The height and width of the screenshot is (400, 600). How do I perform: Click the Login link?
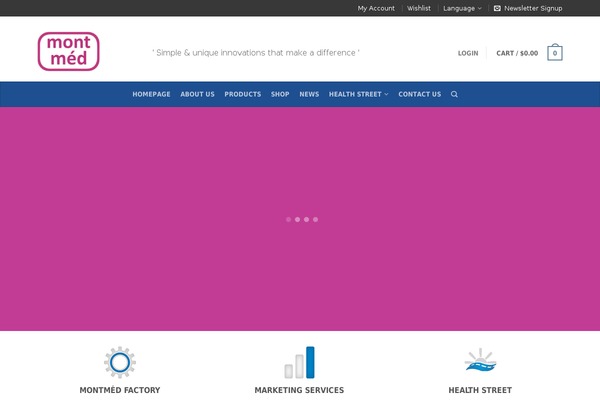click(468, 53)
